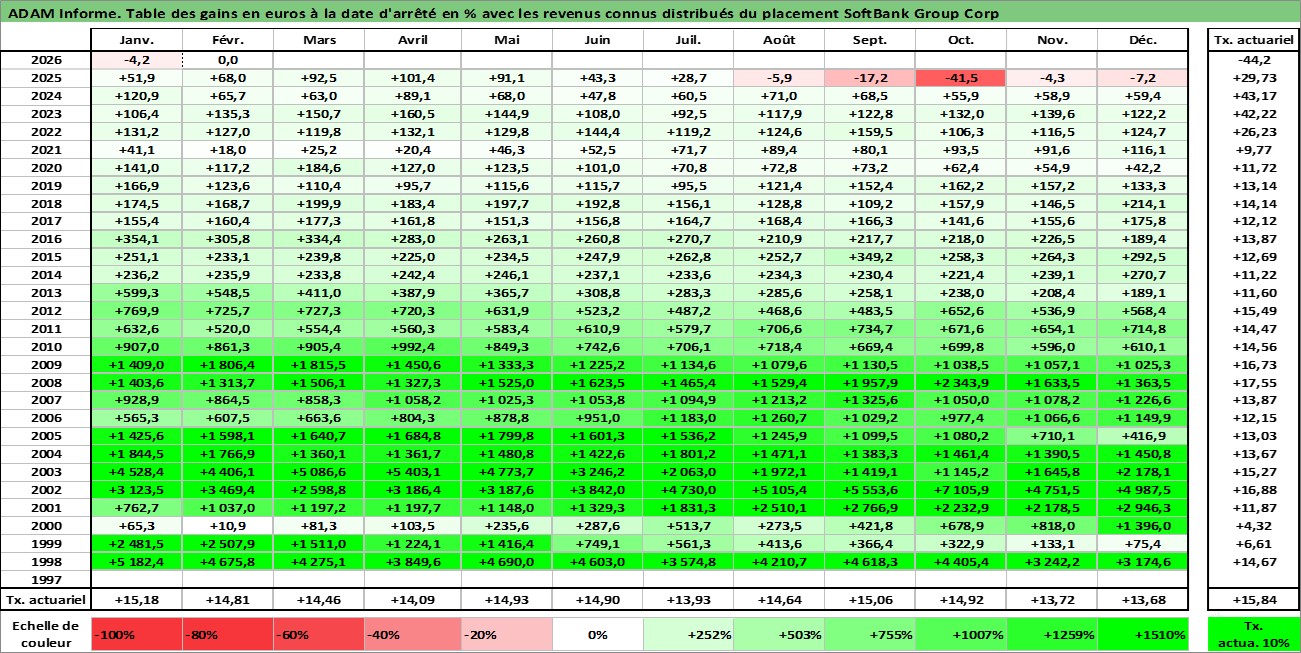The width and height of the screenshot is (1301, 653).
Task: Select the +5 403,1 cell in Avril 2003
Action: [x=415, y=472]
